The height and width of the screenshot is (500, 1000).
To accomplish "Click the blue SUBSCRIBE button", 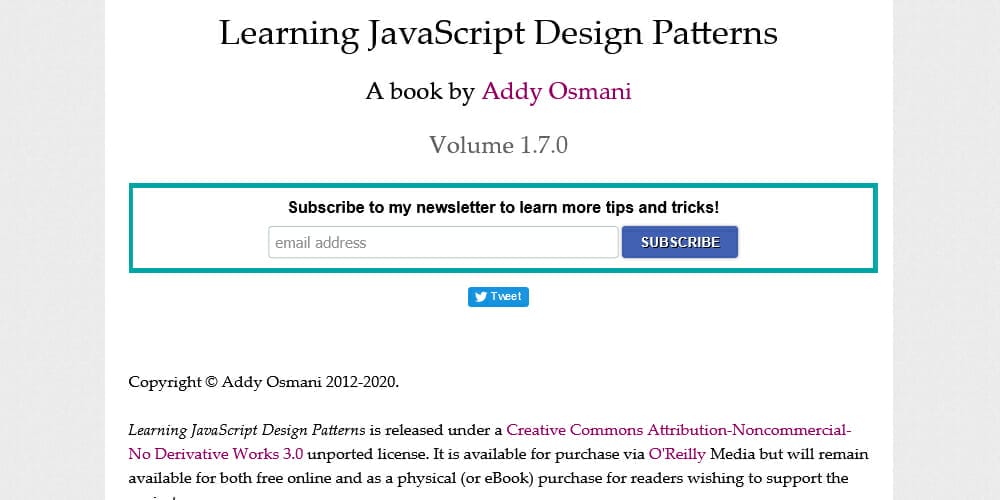I will [680, 242].
